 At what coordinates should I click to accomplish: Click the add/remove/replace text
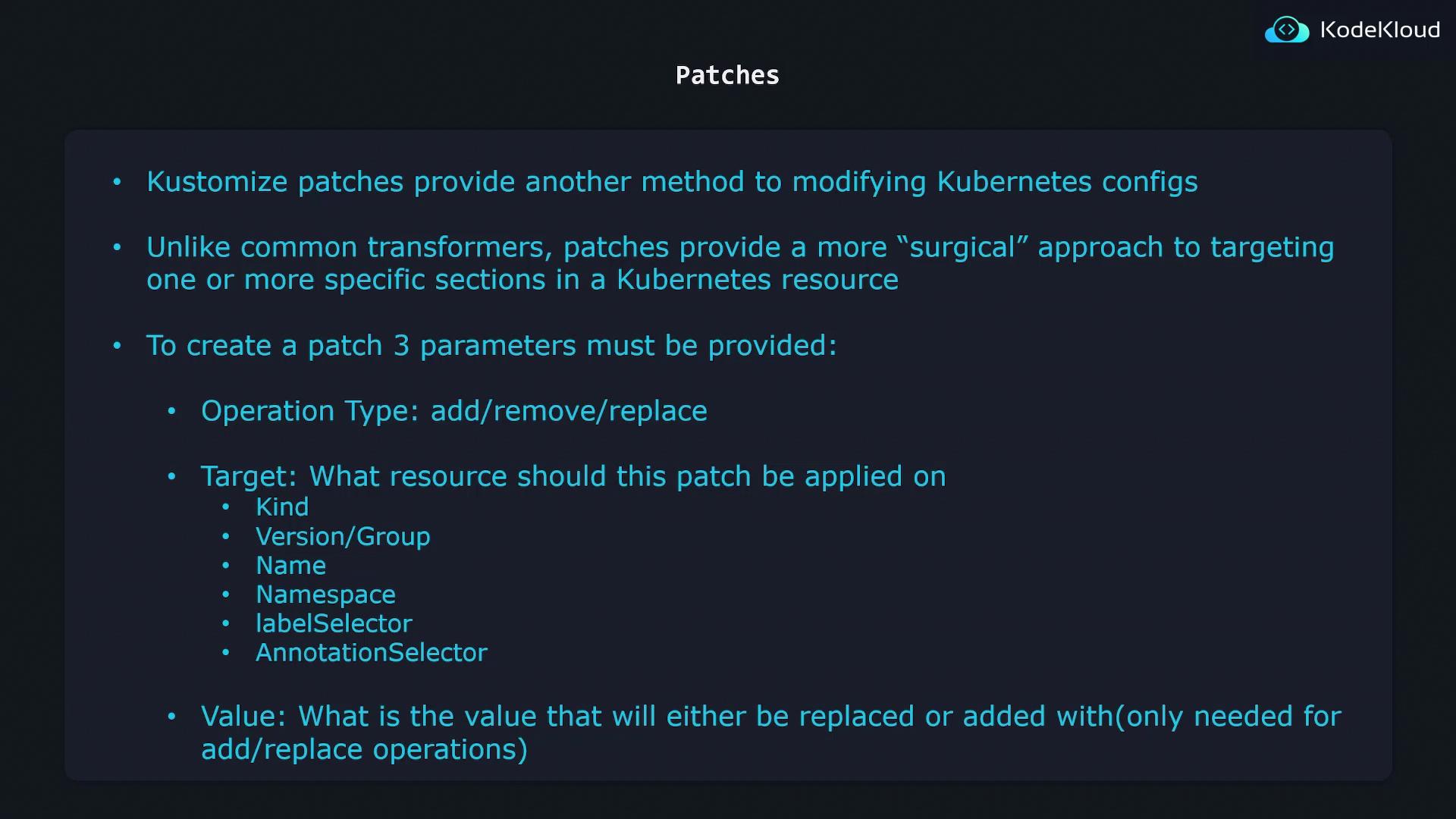point(569,411)
